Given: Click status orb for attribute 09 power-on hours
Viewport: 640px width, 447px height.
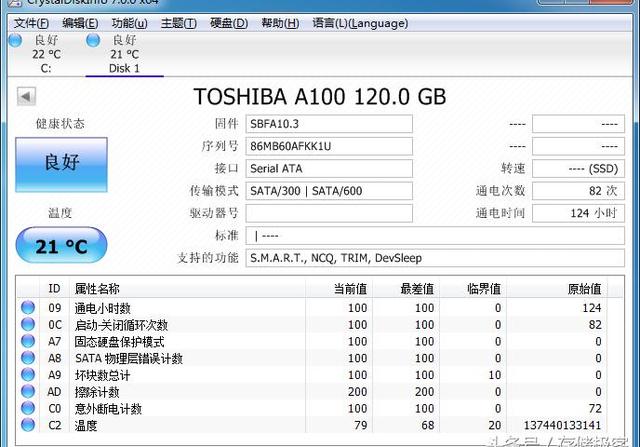Looking at the screenshot, I should click(x=28, y=308).
